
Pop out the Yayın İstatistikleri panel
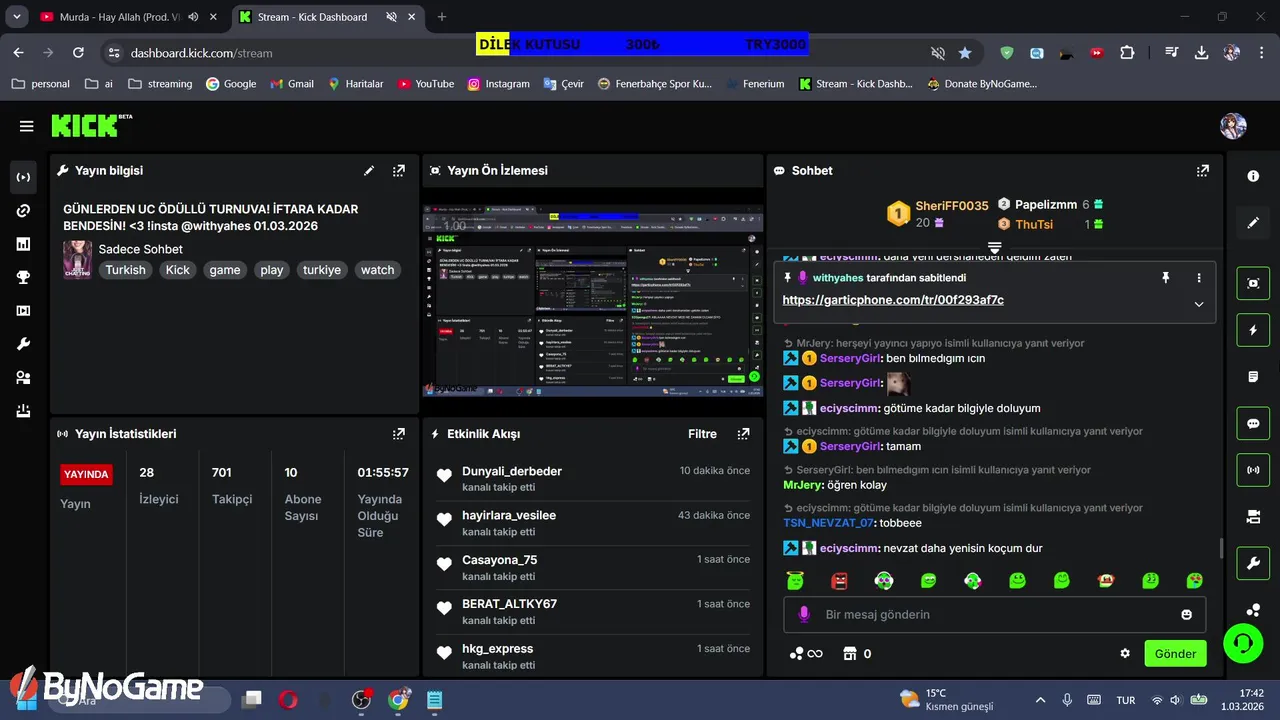click(x=399, y=434)
